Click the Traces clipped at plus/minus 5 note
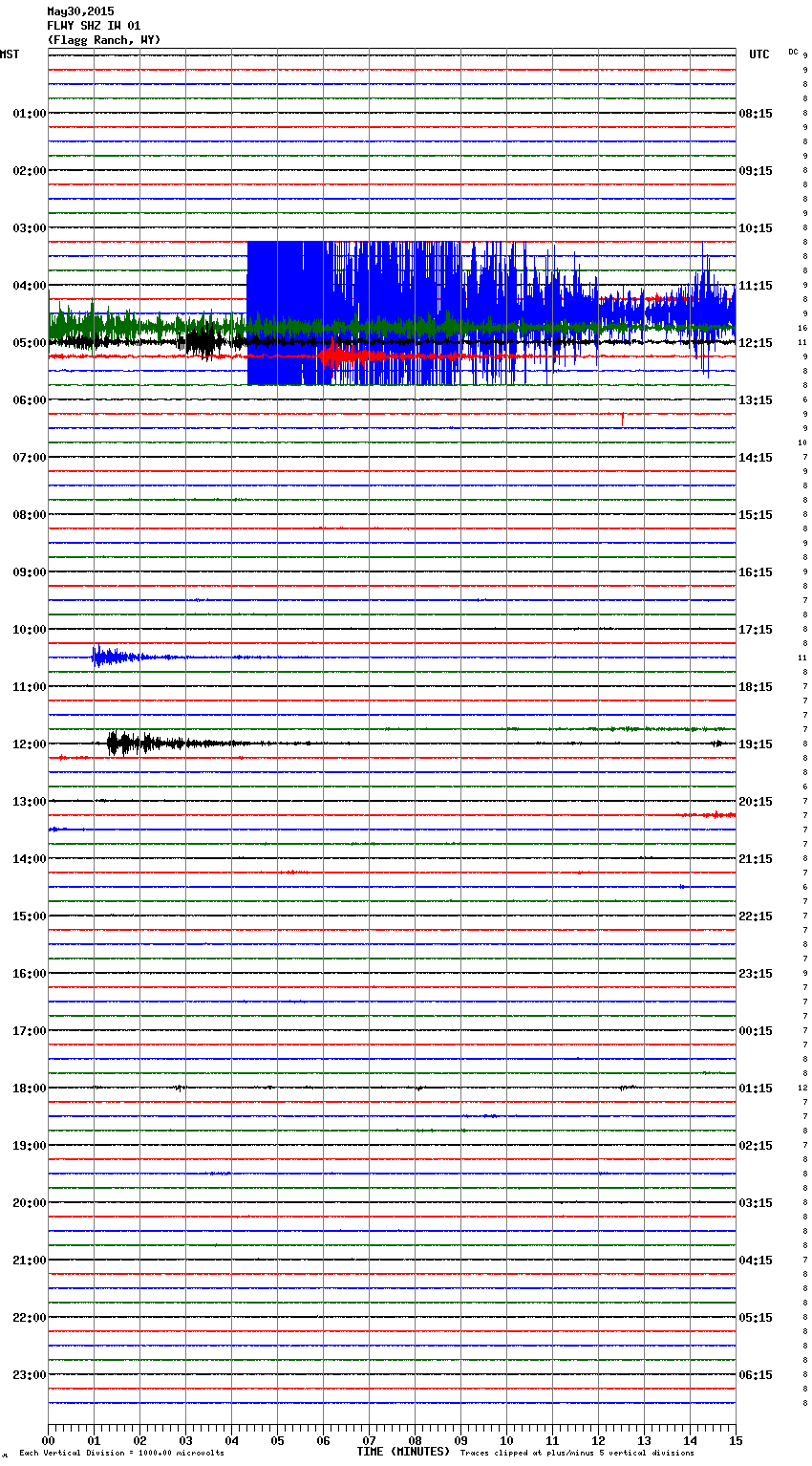This screenshot has height=1466, width=812. 578,1454
